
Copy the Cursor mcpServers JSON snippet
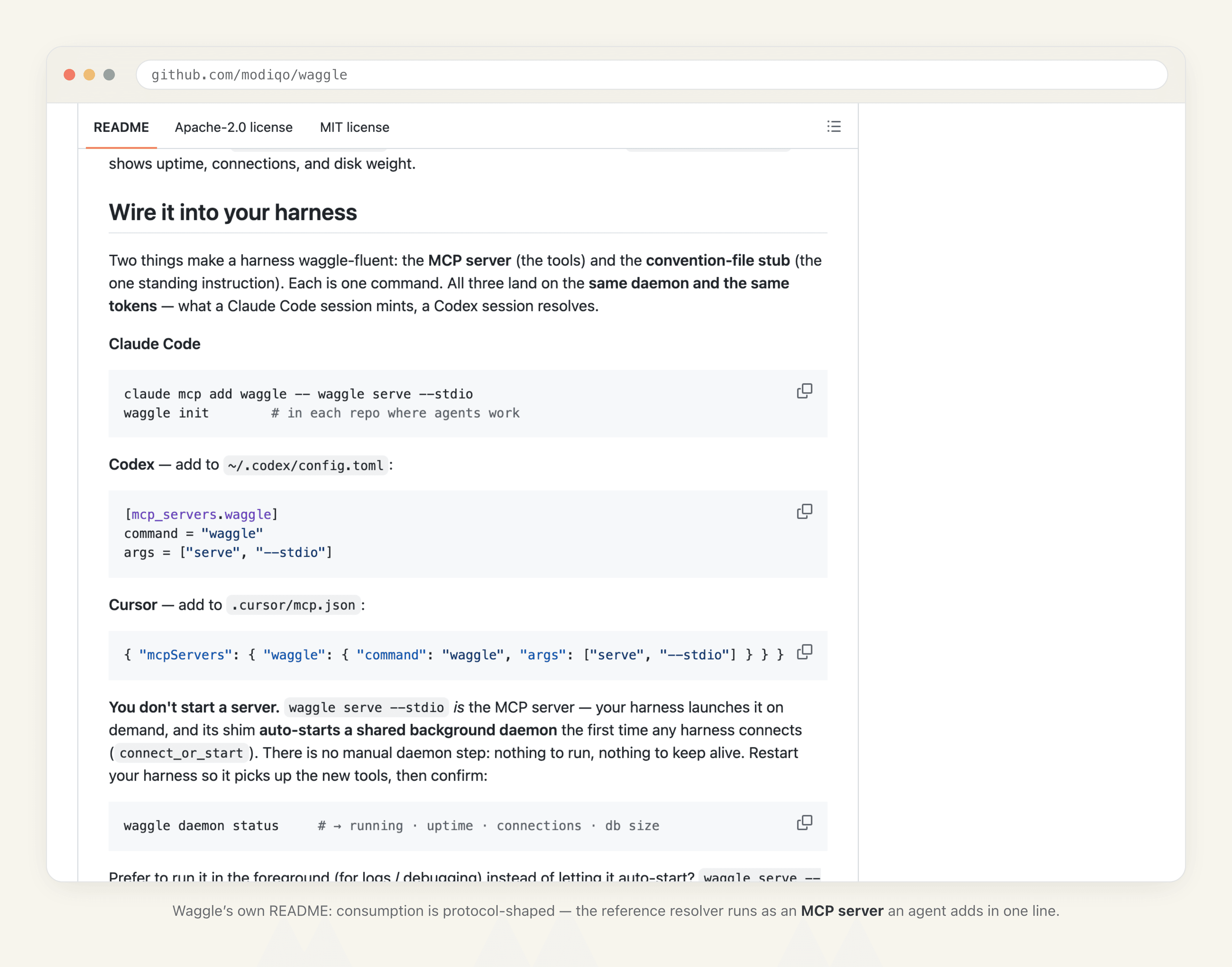804,652
